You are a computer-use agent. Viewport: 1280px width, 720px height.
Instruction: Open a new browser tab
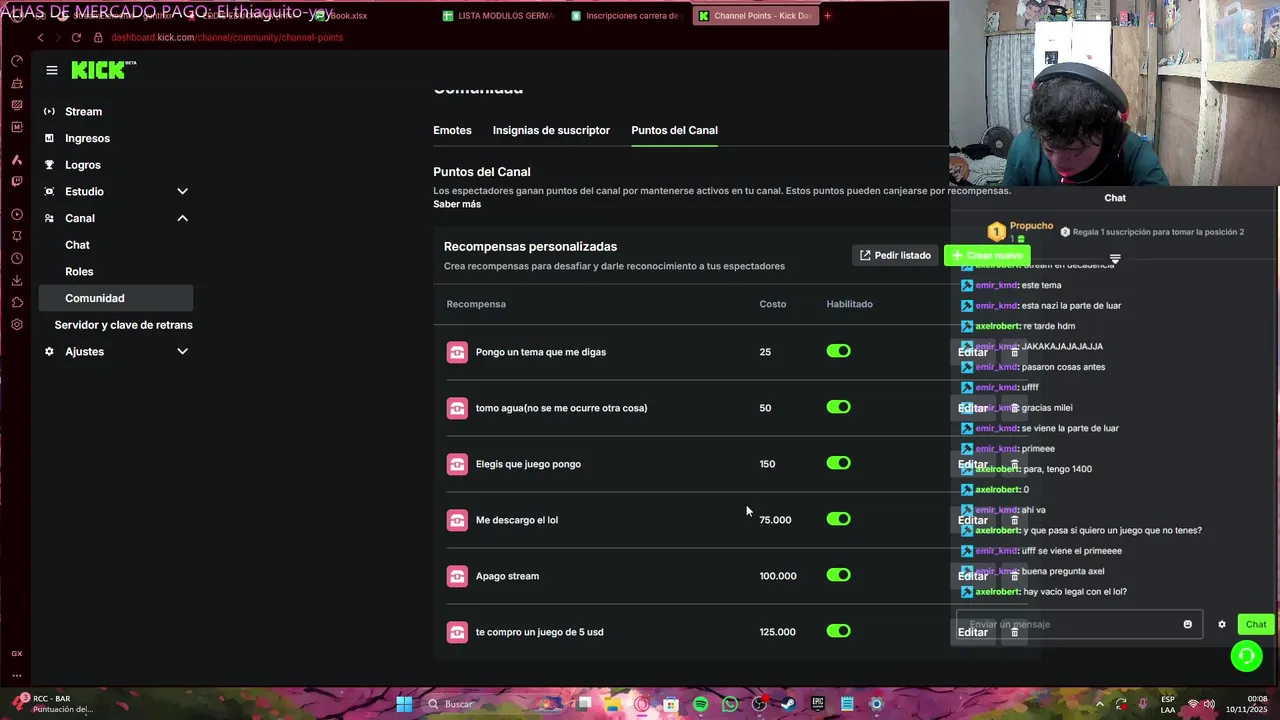tap(827, 15)
